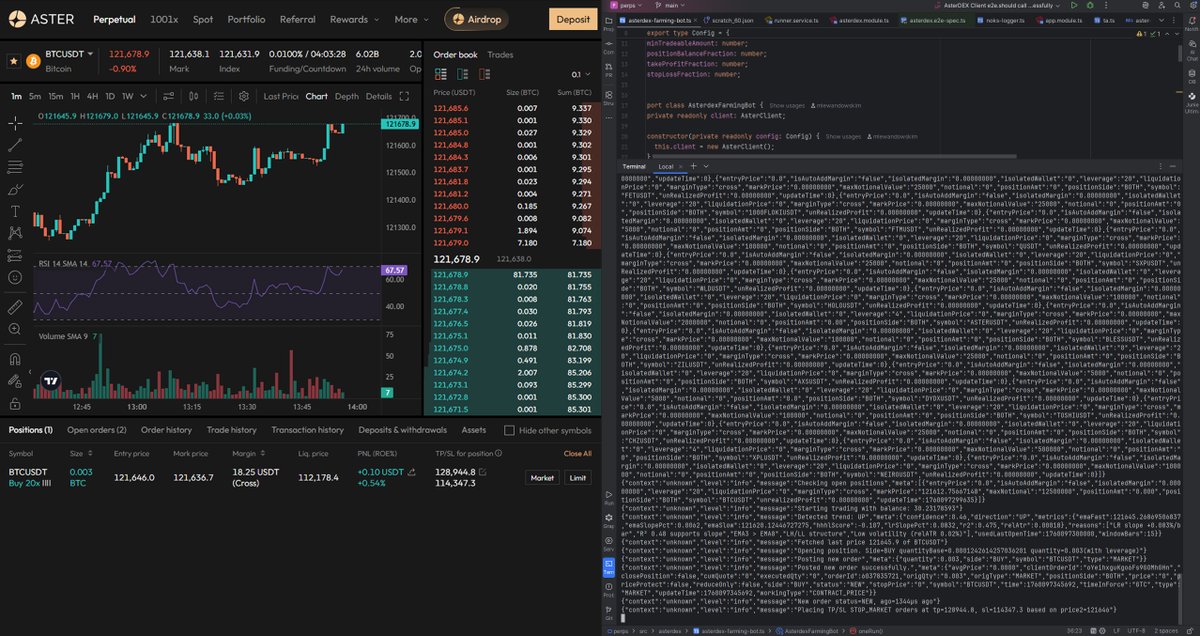
Task: Open the scratch_60.json editor tab
Action: pos(729,19)
